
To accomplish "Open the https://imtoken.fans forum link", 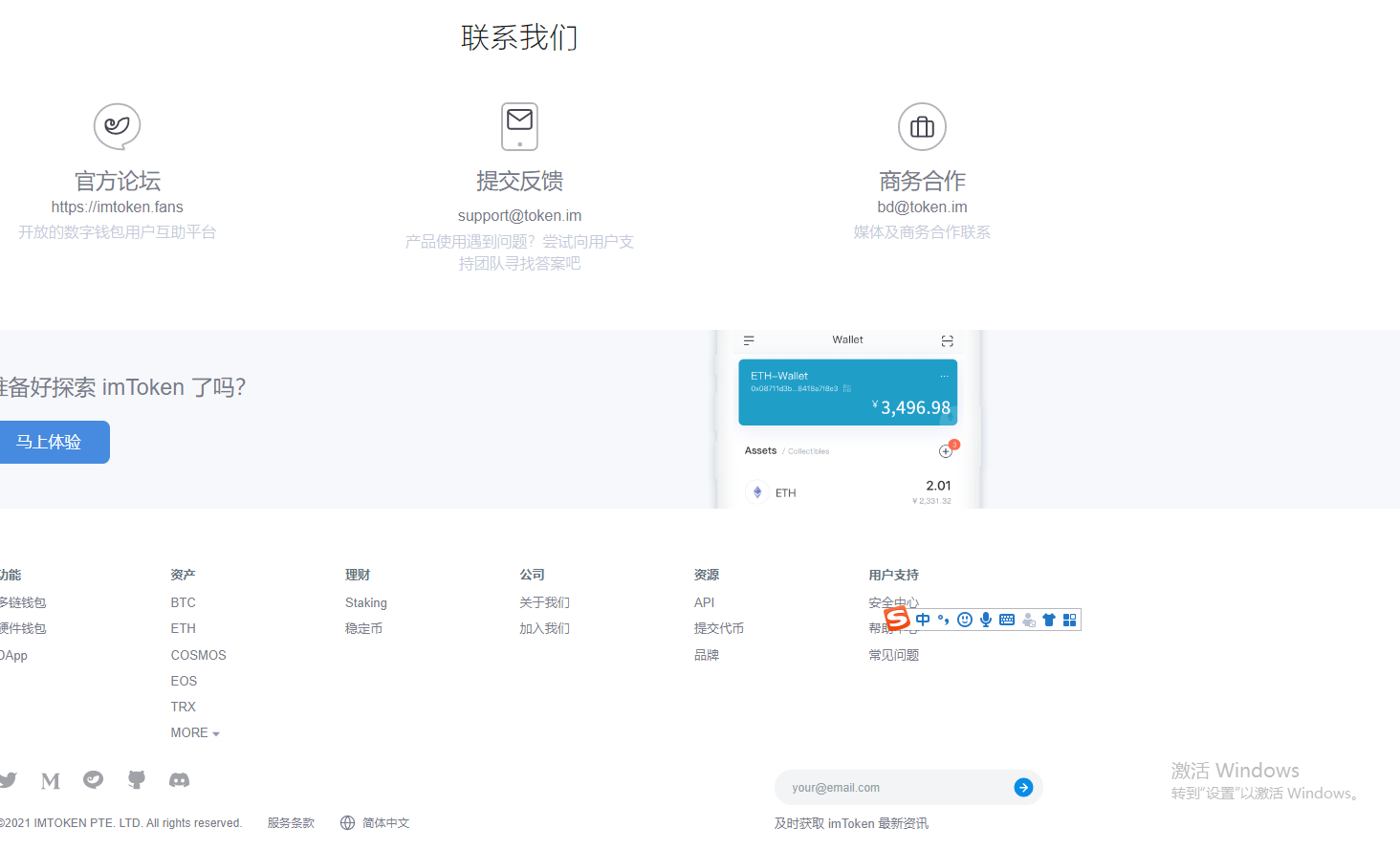I will (x=117, y=207).
